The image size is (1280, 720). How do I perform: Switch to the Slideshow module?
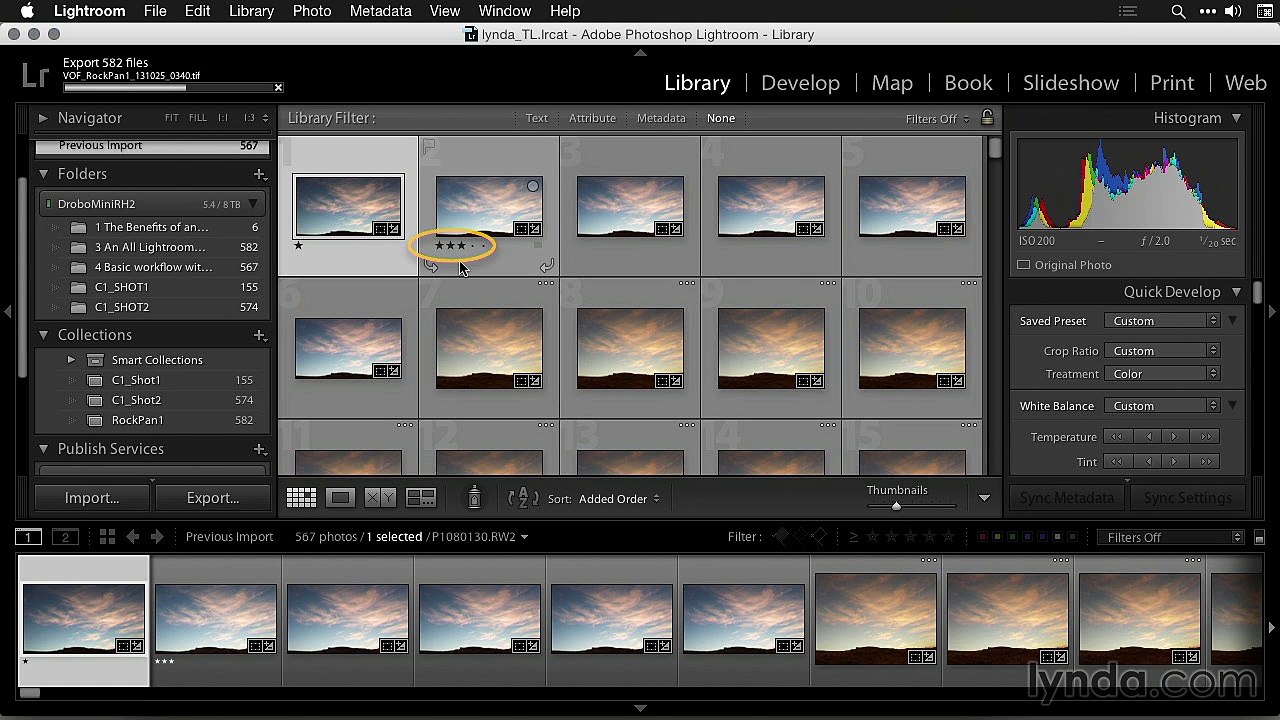coord(1071,83)
